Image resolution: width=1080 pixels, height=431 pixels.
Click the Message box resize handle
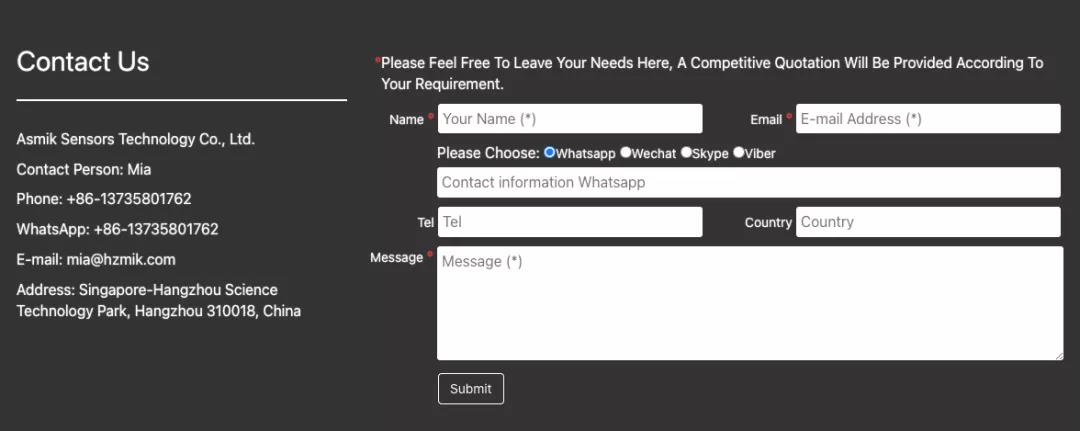[1058, 355]
